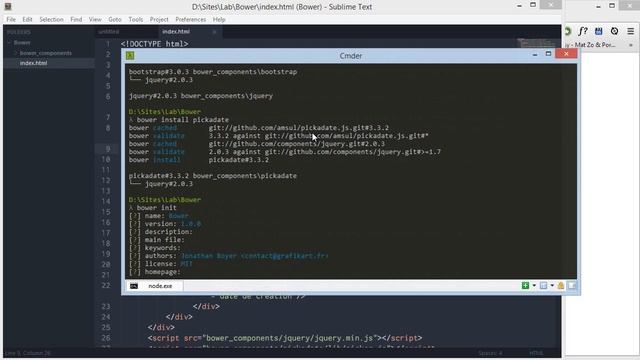Click the jquery.min.js script line
This screenshot has width=640, height=360.
[x=285, y=338]
